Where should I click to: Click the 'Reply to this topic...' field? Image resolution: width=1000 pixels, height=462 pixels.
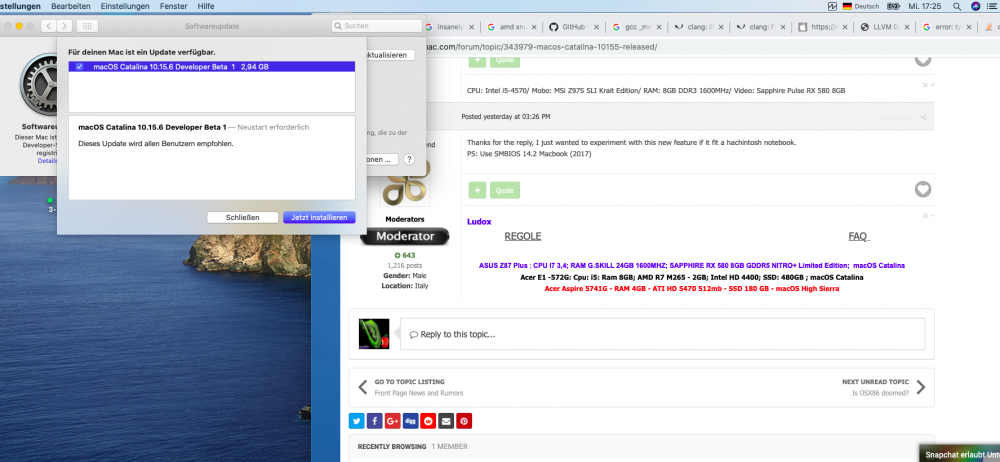click(x=663, y=334)
